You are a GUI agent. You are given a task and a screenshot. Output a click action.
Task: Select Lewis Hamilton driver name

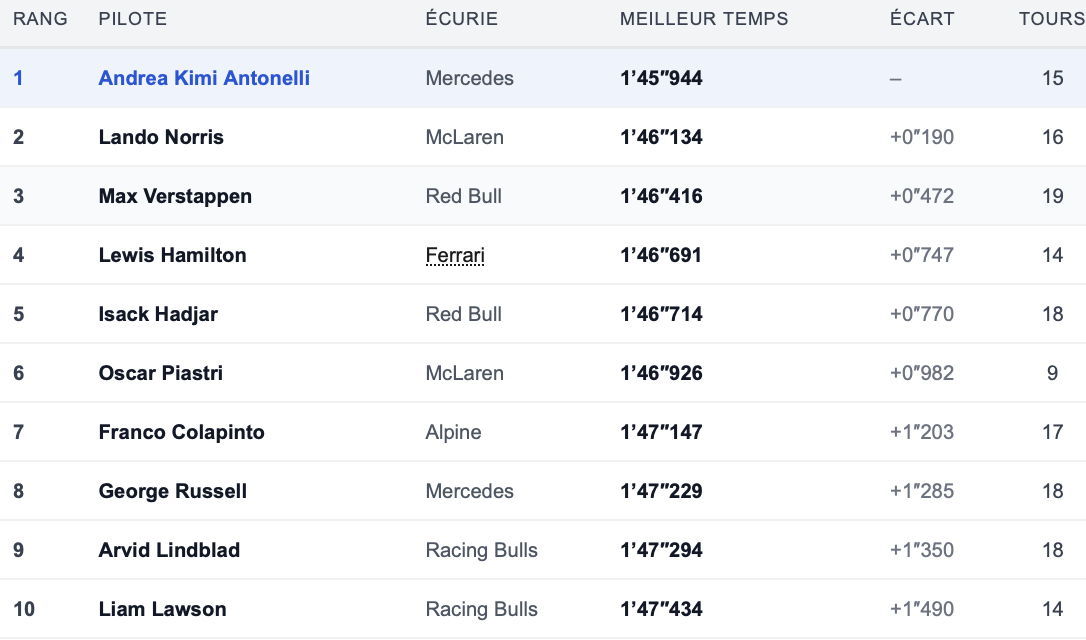click(x=172, y=255)
